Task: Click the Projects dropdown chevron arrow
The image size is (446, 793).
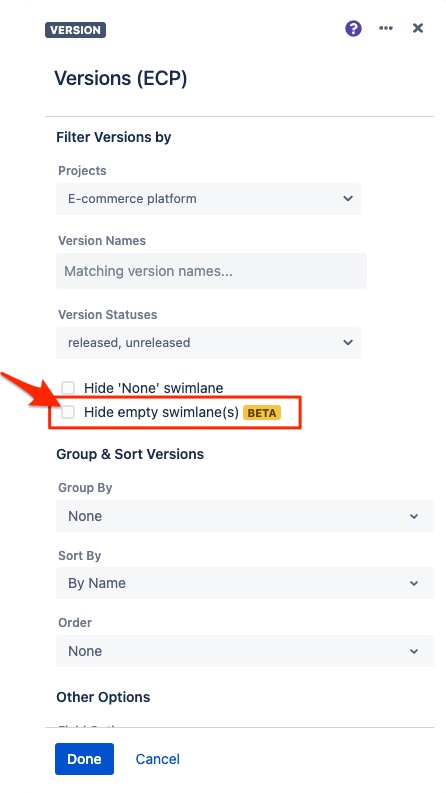Action: [348, 199]
